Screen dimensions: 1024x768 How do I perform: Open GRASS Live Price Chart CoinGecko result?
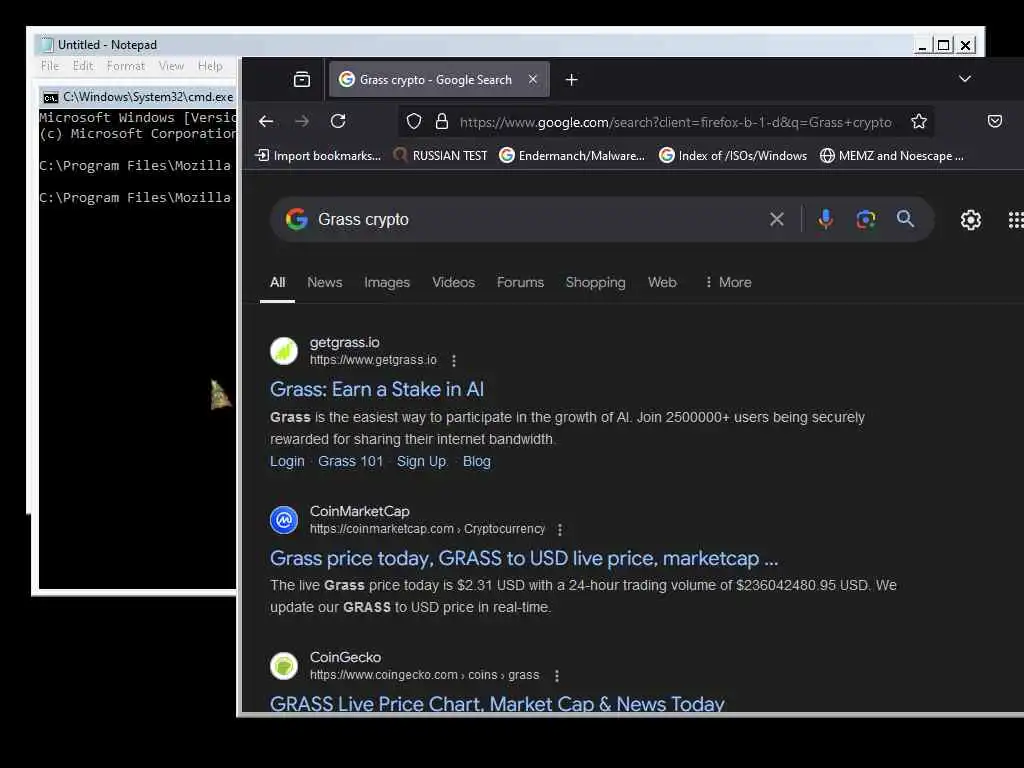click(497, 704)
